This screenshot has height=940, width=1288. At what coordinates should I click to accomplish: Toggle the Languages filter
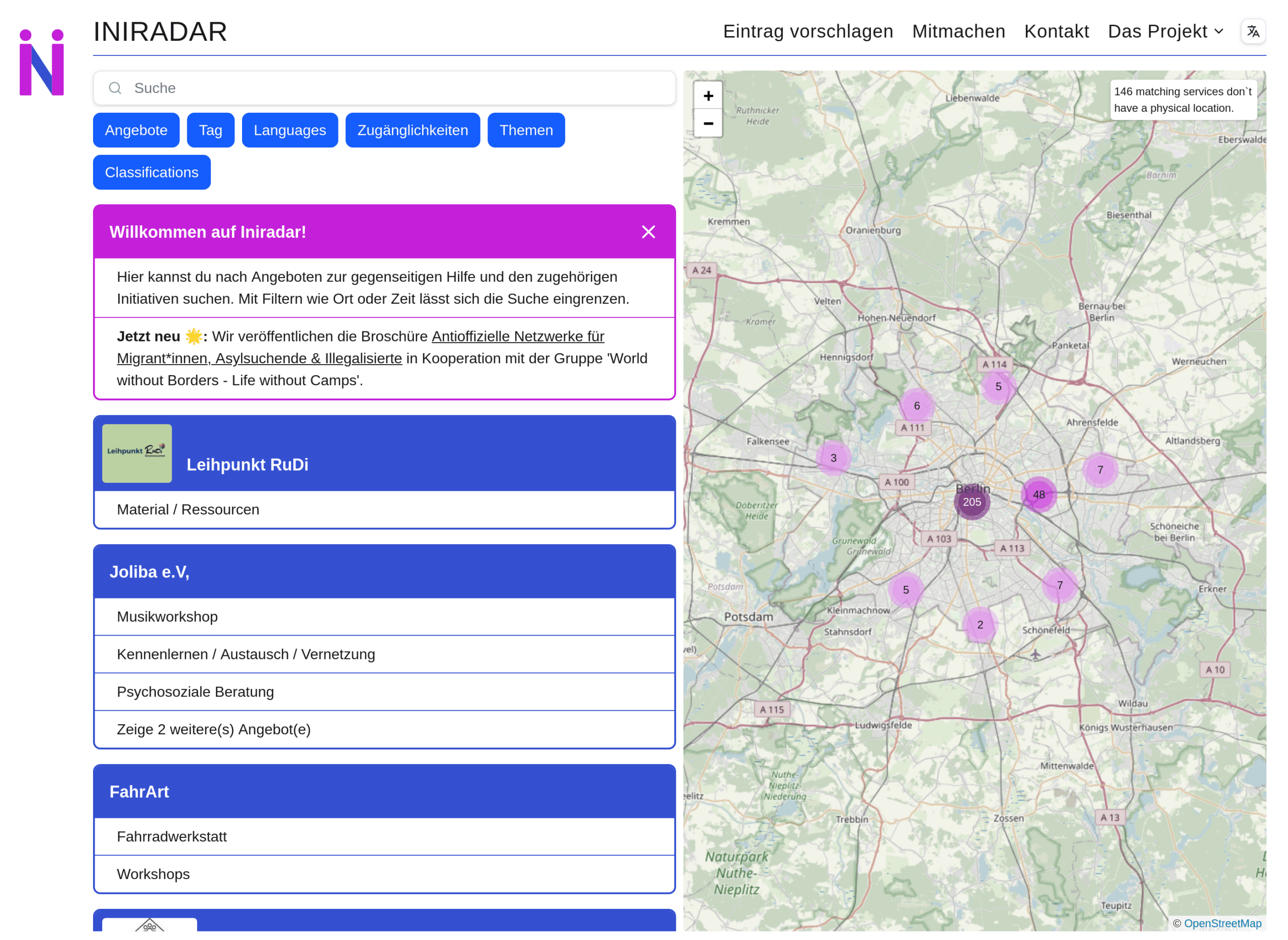pos(290,130)
